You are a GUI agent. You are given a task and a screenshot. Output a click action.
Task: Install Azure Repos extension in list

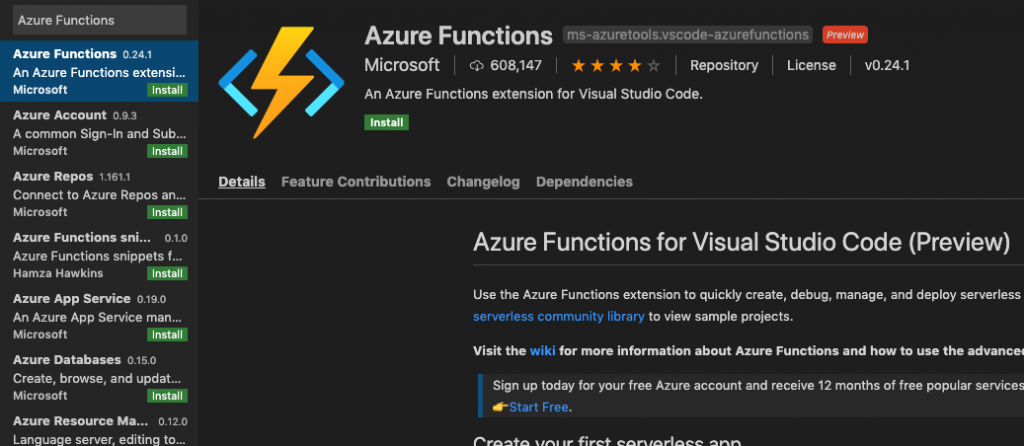click(167, 212)
